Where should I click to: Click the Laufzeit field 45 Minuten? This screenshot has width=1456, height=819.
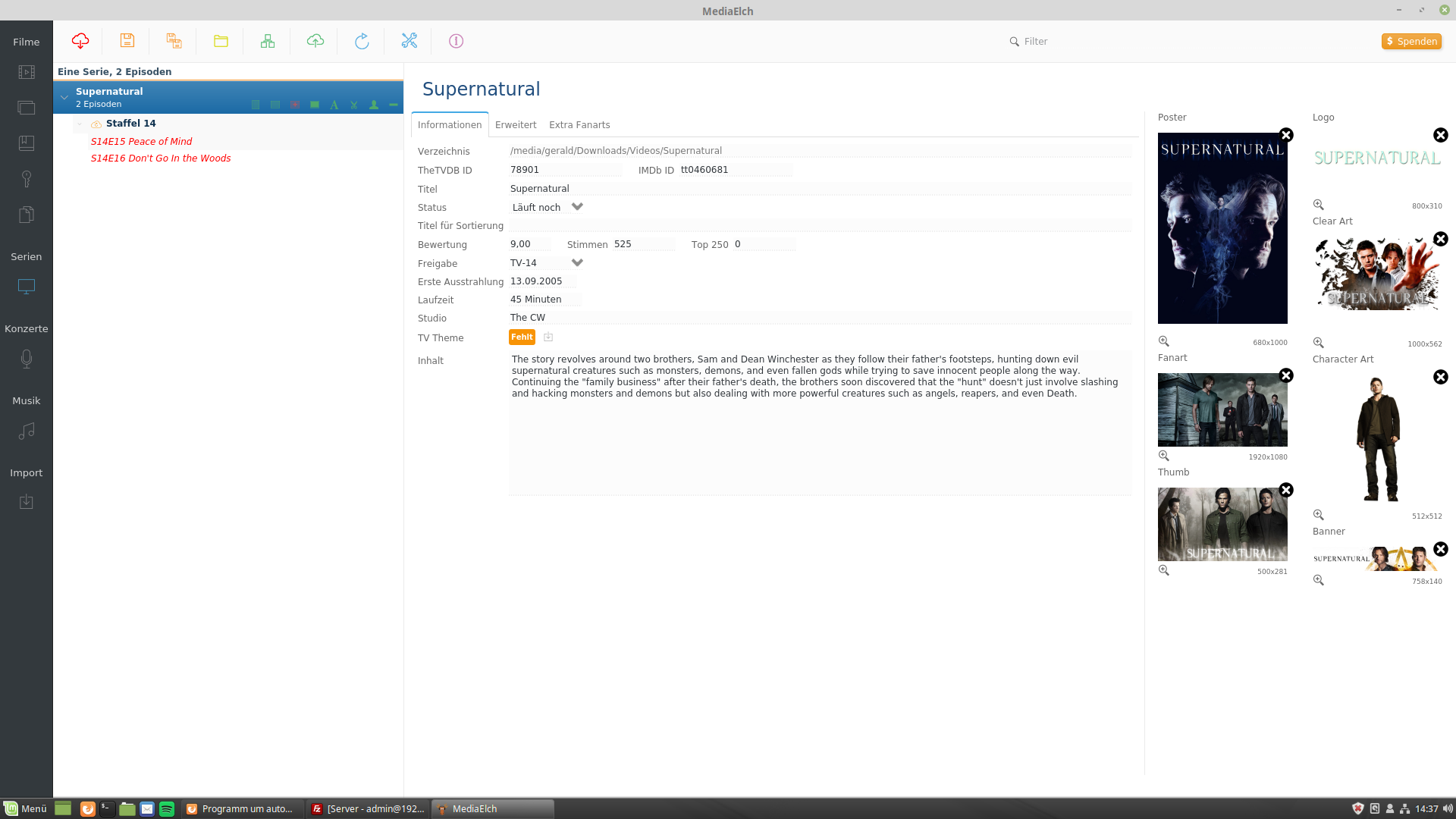coord(545,300)
